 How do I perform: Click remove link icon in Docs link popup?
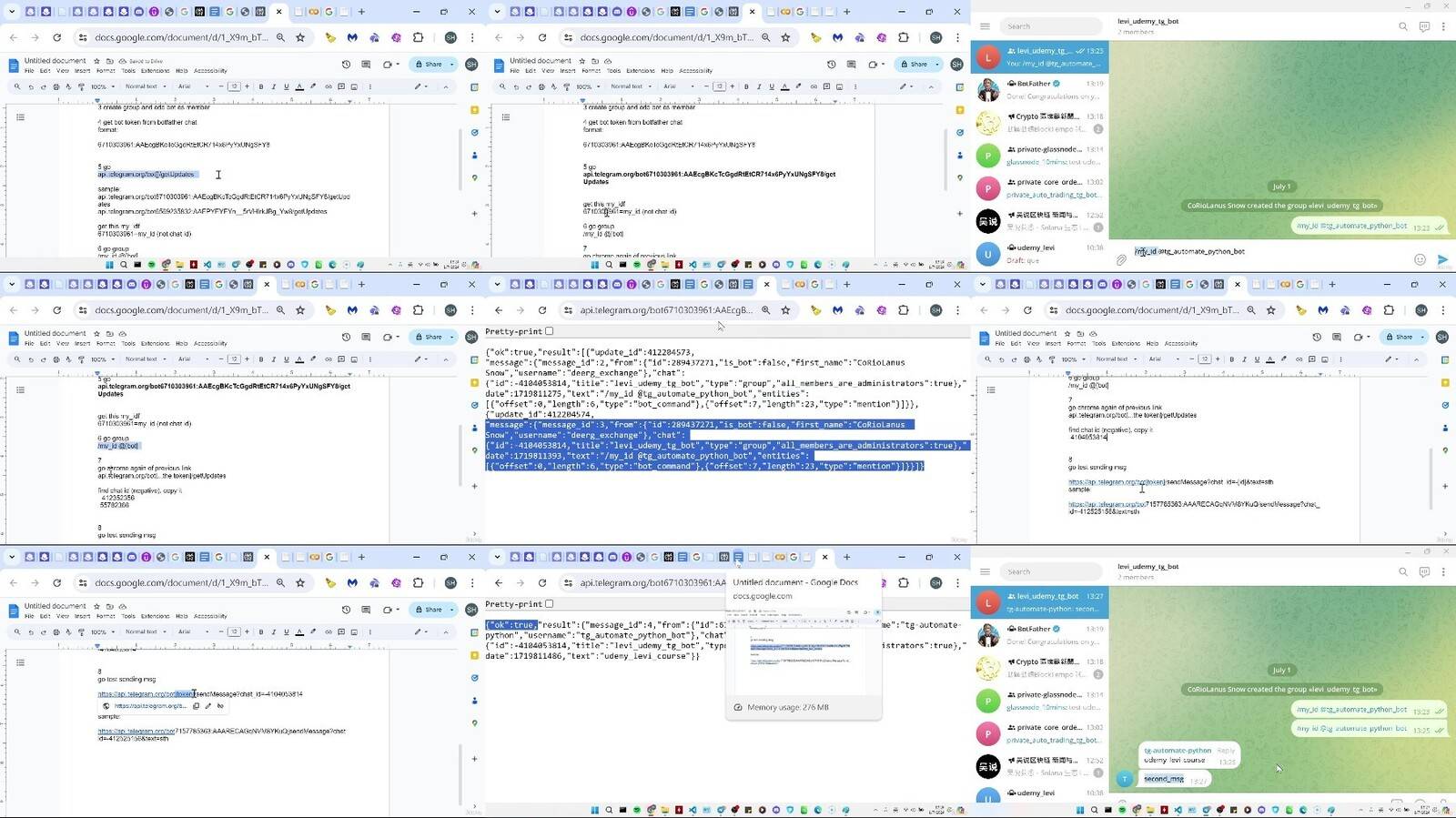pos(220,706)
